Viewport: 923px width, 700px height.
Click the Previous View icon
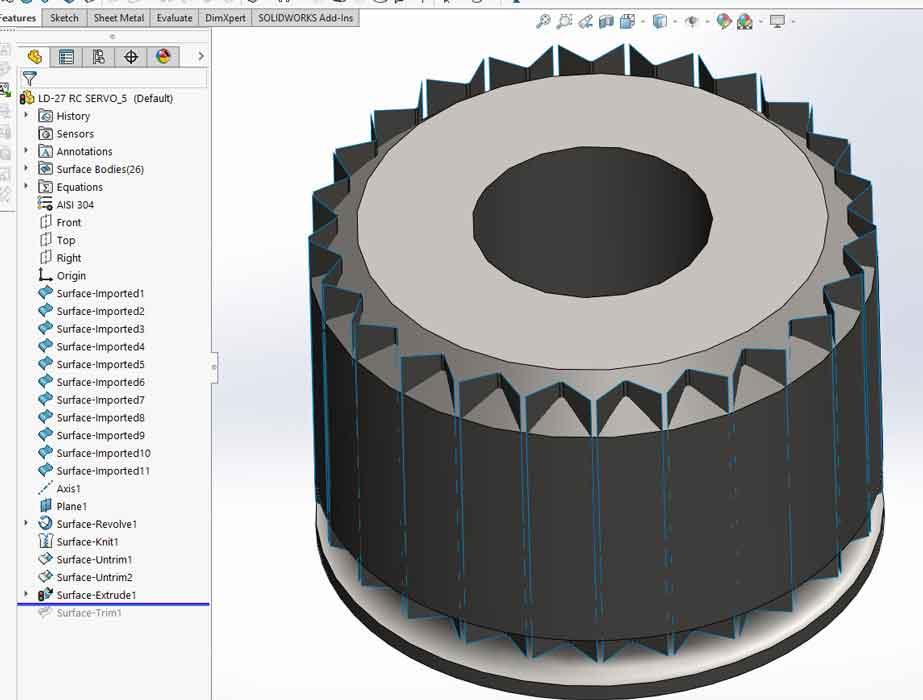pos(585,22)
